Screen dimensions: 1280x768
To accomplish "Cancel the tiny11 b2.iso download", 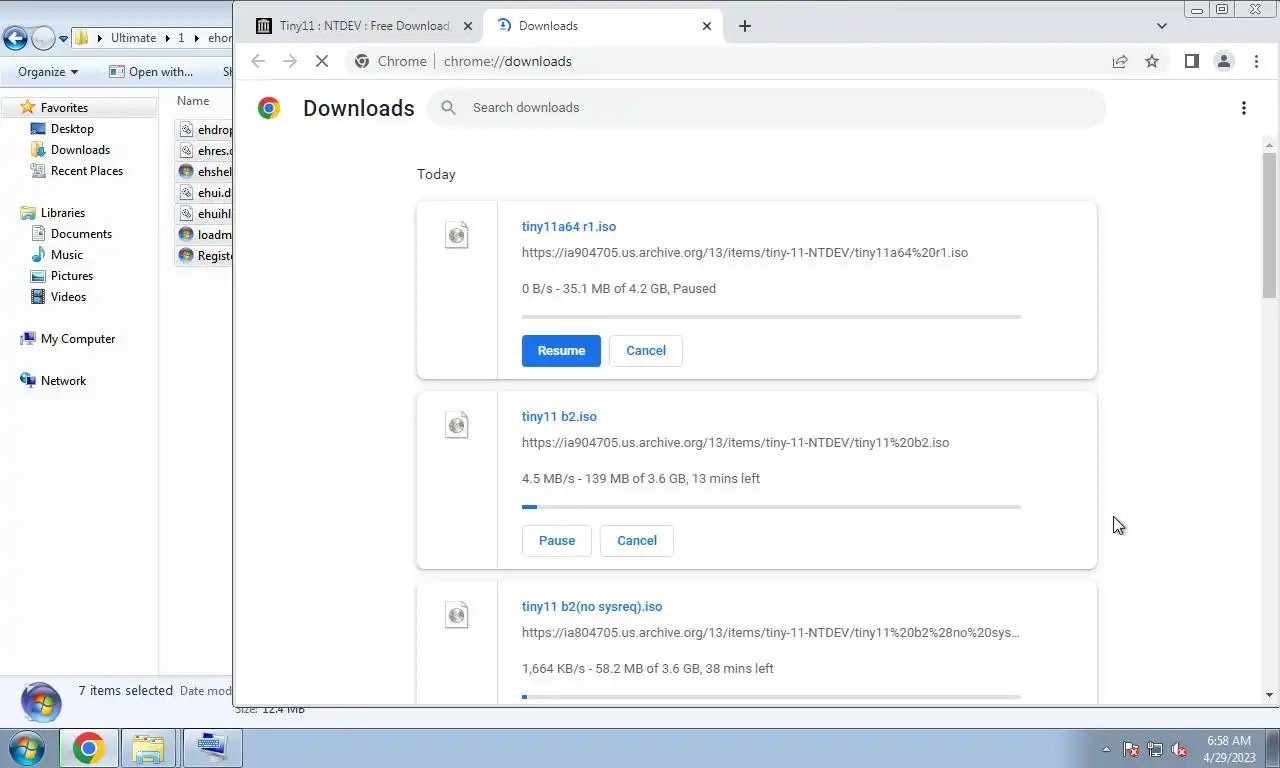I will 637,541.
